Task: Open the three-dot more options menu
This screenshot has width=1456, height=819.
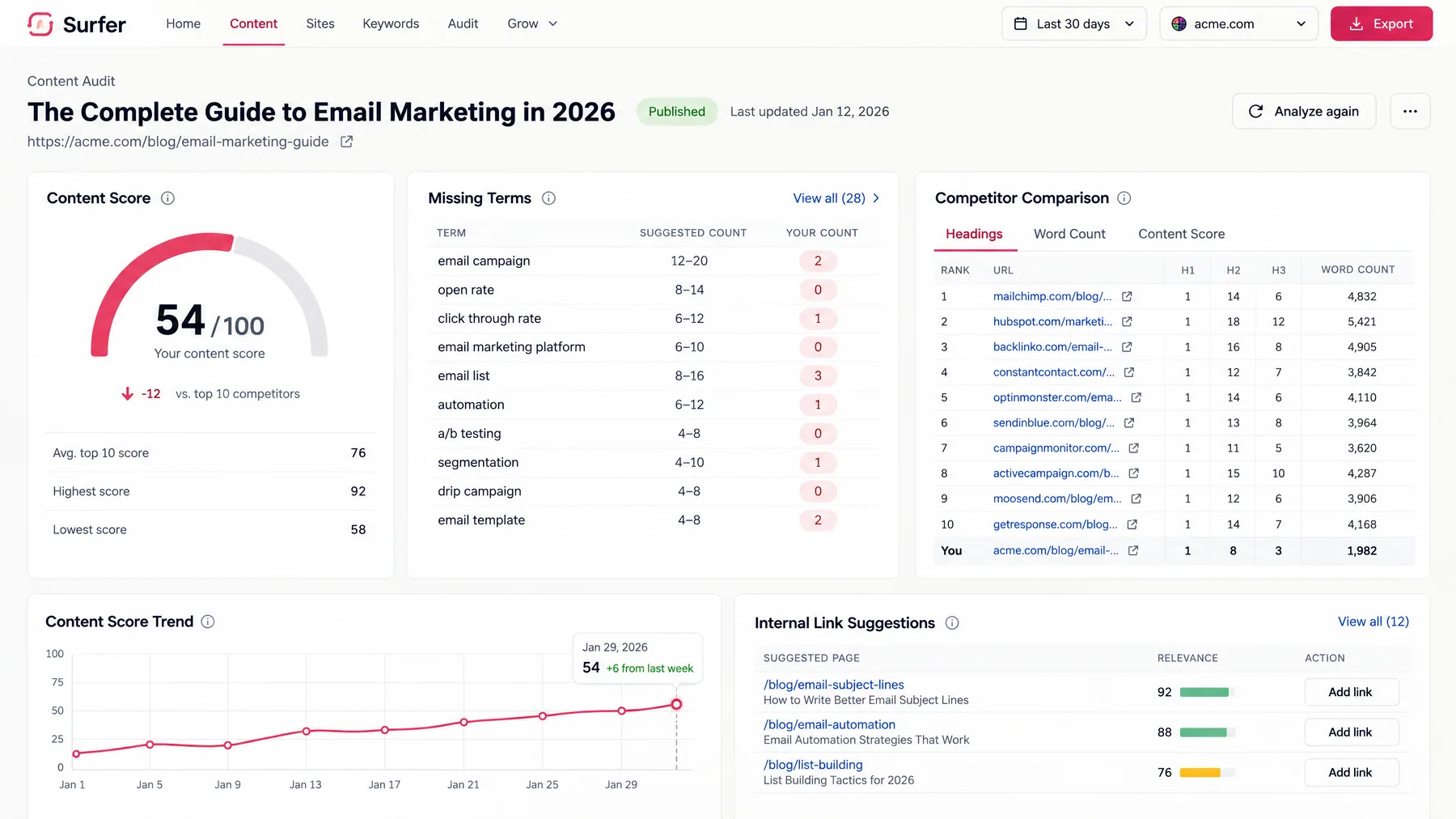Action: (x=1410, y=112)
